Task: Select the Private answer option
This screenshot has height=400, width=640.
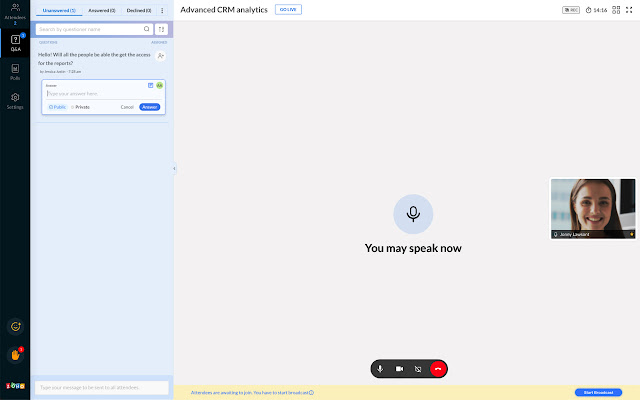Action: pyautogui.click(x=80, y=106)
